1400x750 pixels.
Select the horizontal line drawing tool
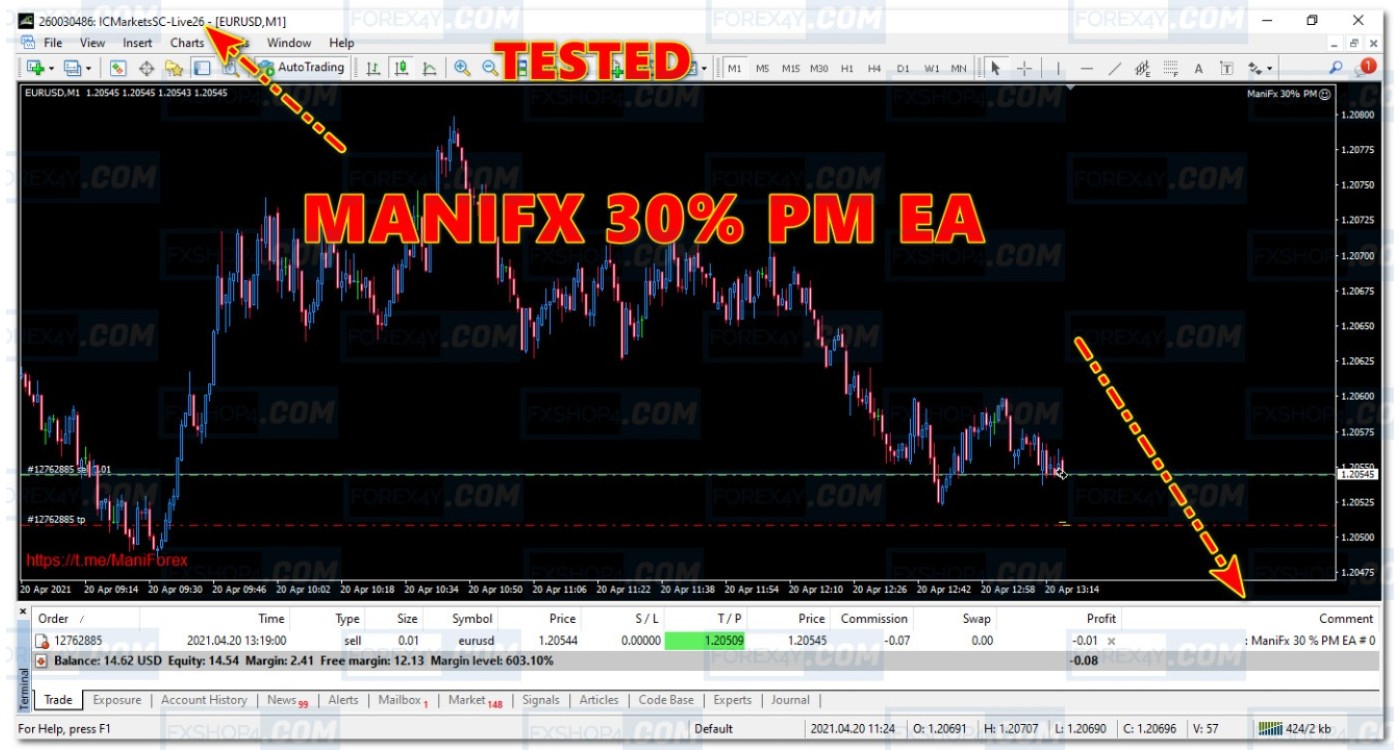pyautogui.click(x=1087, y=68)
